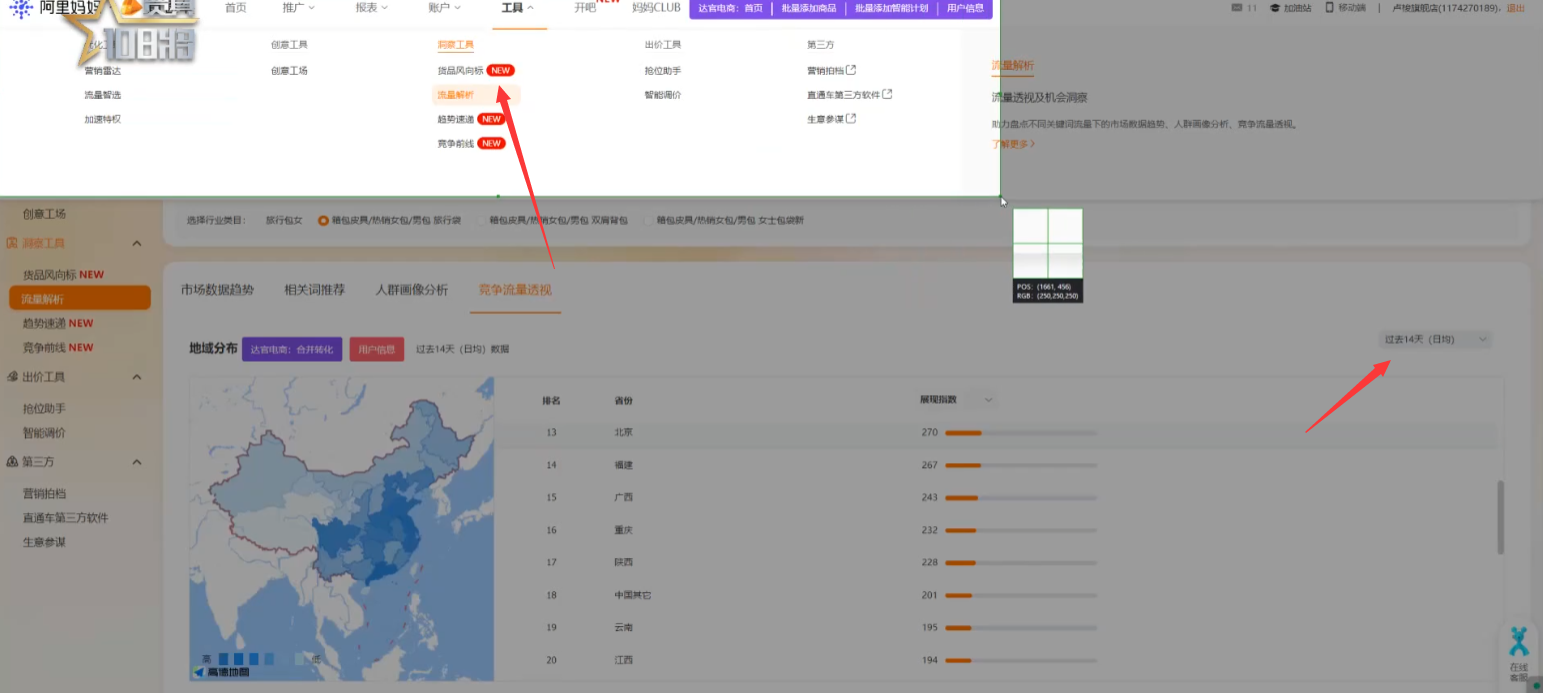Click the 移动端 phone icon

tap(1329, 8)
